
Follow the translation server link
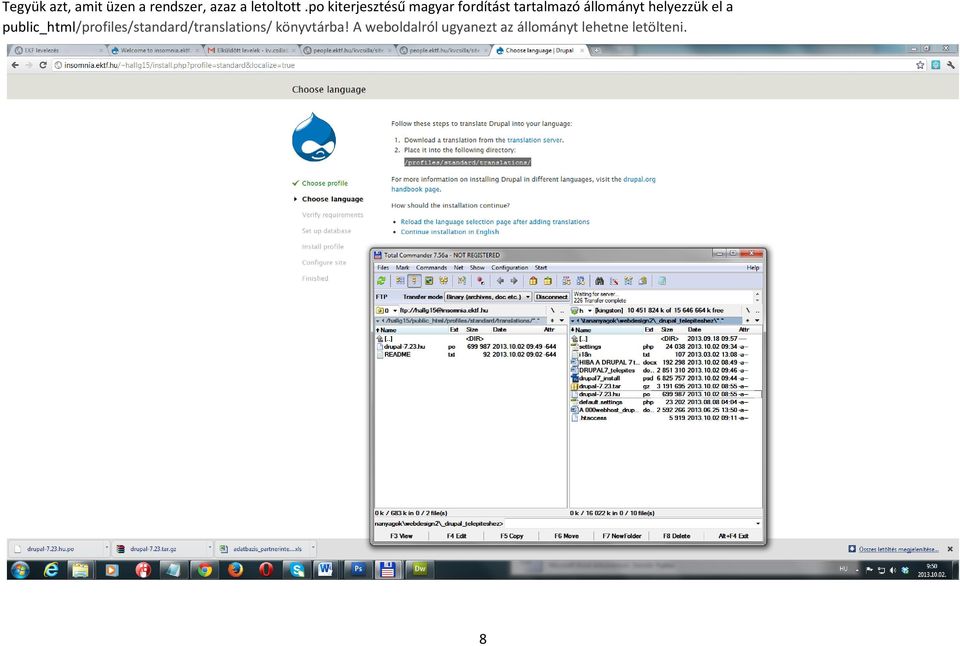(534, 140)
